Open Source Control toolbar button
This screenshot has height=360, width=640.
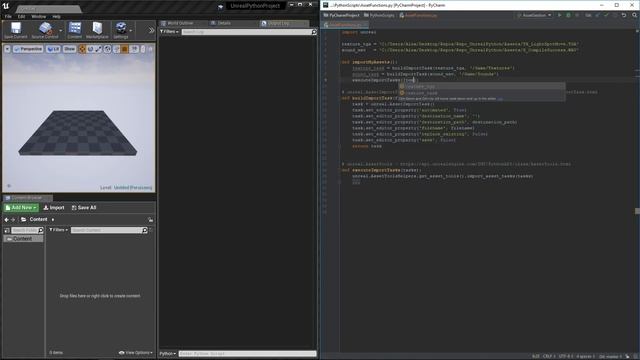pos(44,31)
